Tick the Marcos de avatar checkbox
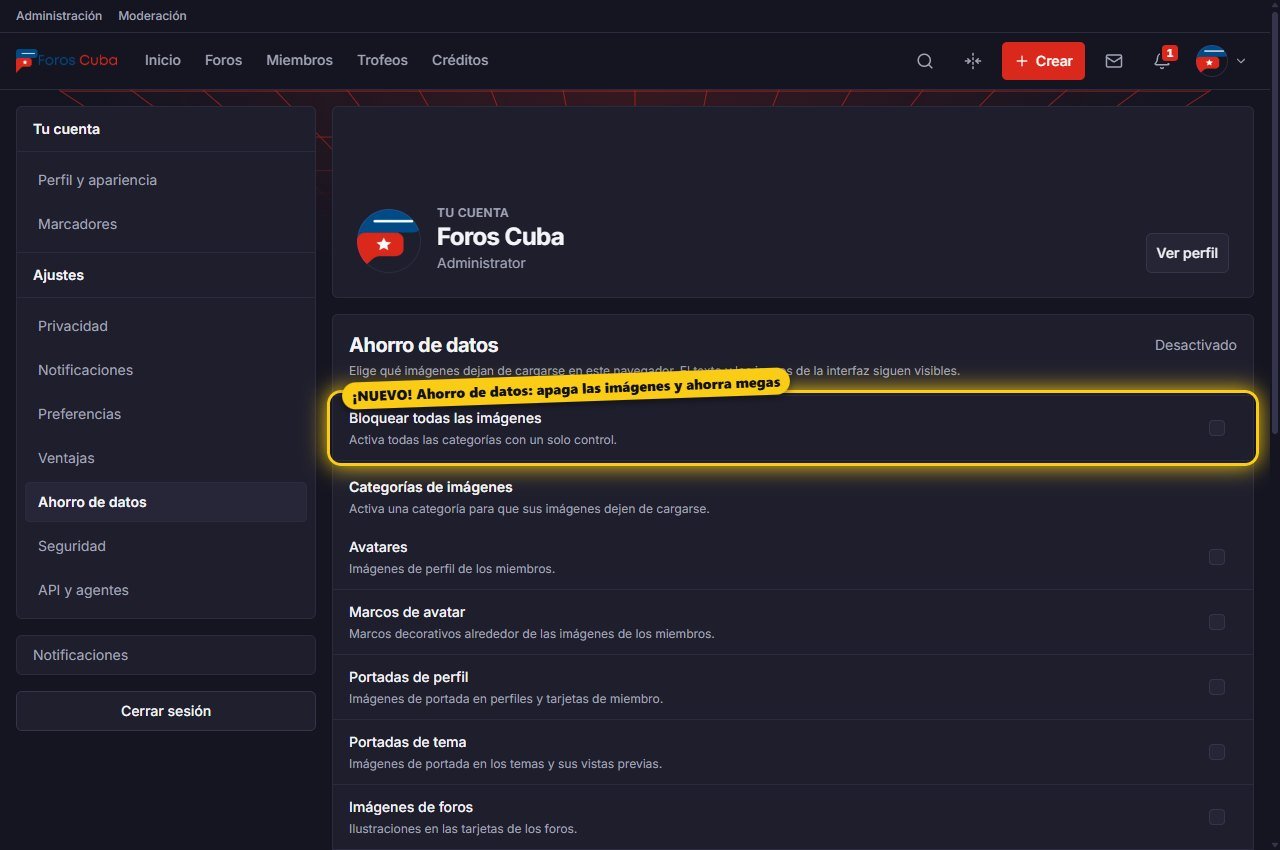The width and height of the screenshot is (1280, 850). coord(1217,622)
